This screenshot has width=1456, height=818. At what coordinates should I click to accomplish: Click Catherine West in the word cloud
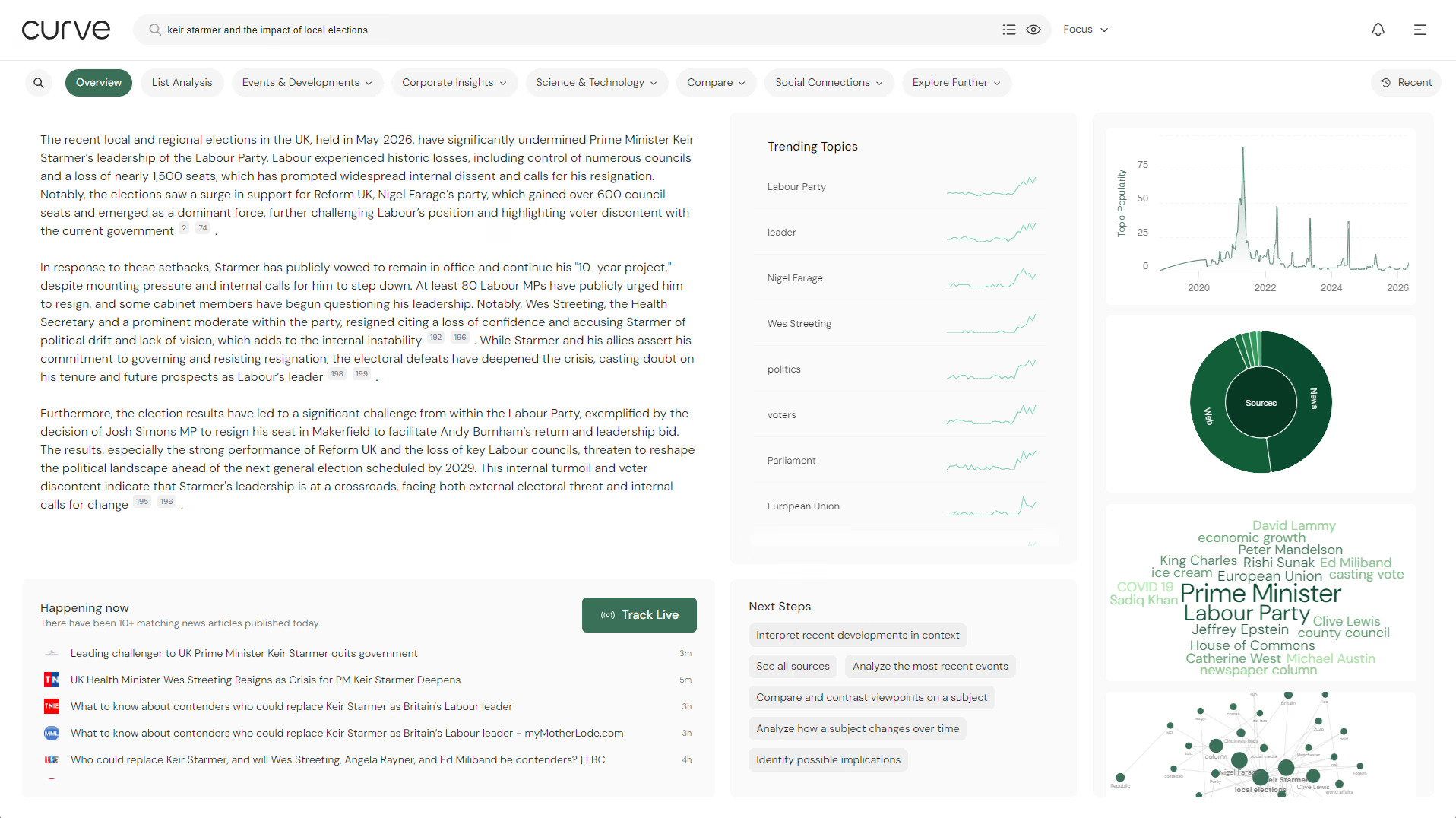point(1233,658)
